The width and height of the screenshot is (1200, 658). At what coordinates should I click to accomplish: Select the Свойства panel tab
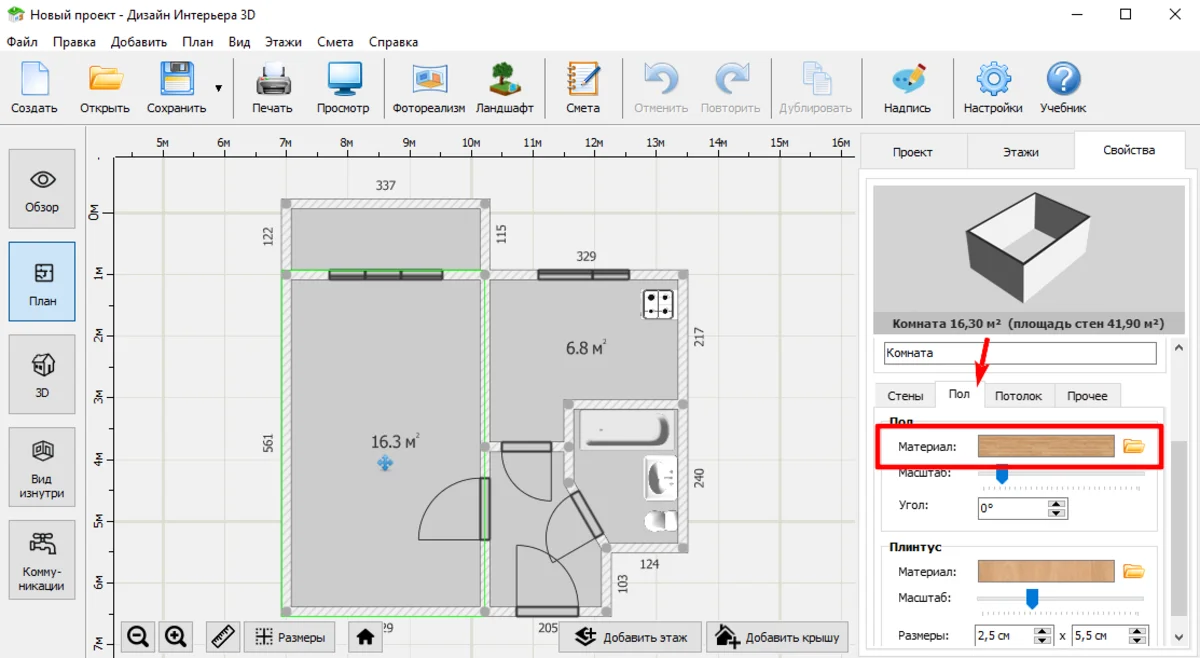click(1129, 150)
